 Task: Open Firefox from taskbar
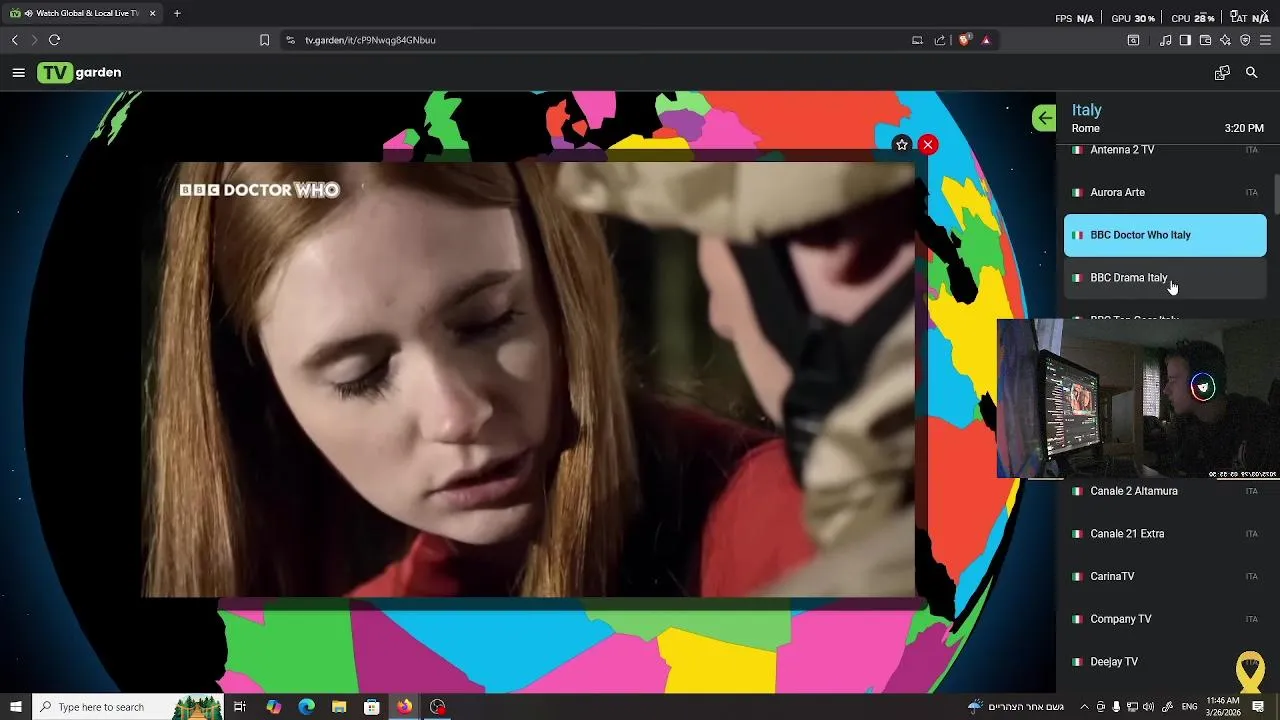coord(404,707)
